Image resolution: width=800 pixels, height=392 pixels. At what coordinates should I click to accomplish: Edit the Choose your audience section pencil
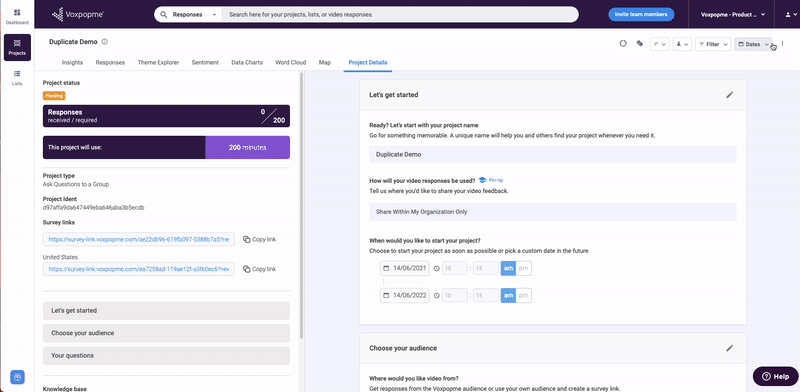click(x=730, y=348)
